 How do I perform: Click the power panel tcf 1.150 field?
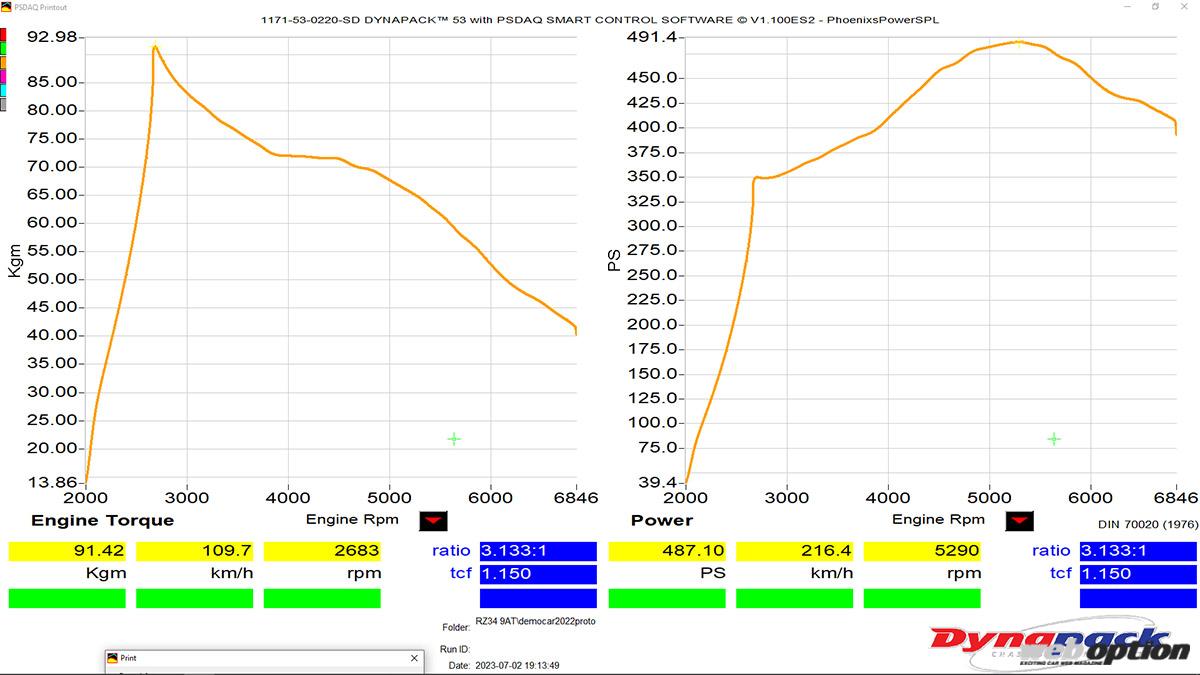coord(1138,574)
